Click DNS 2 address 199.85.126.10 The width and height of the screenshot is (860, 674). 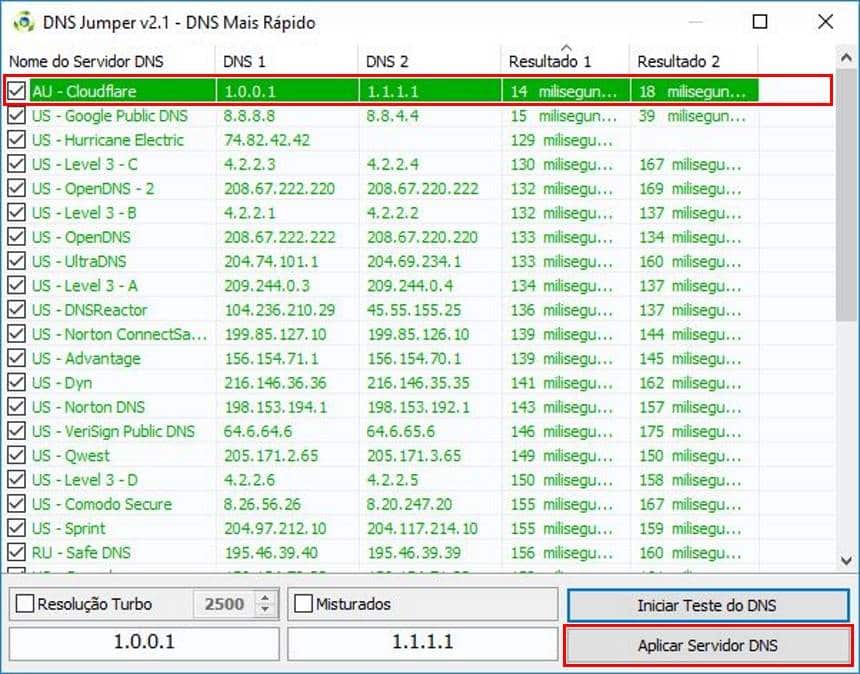click(418, 334)
